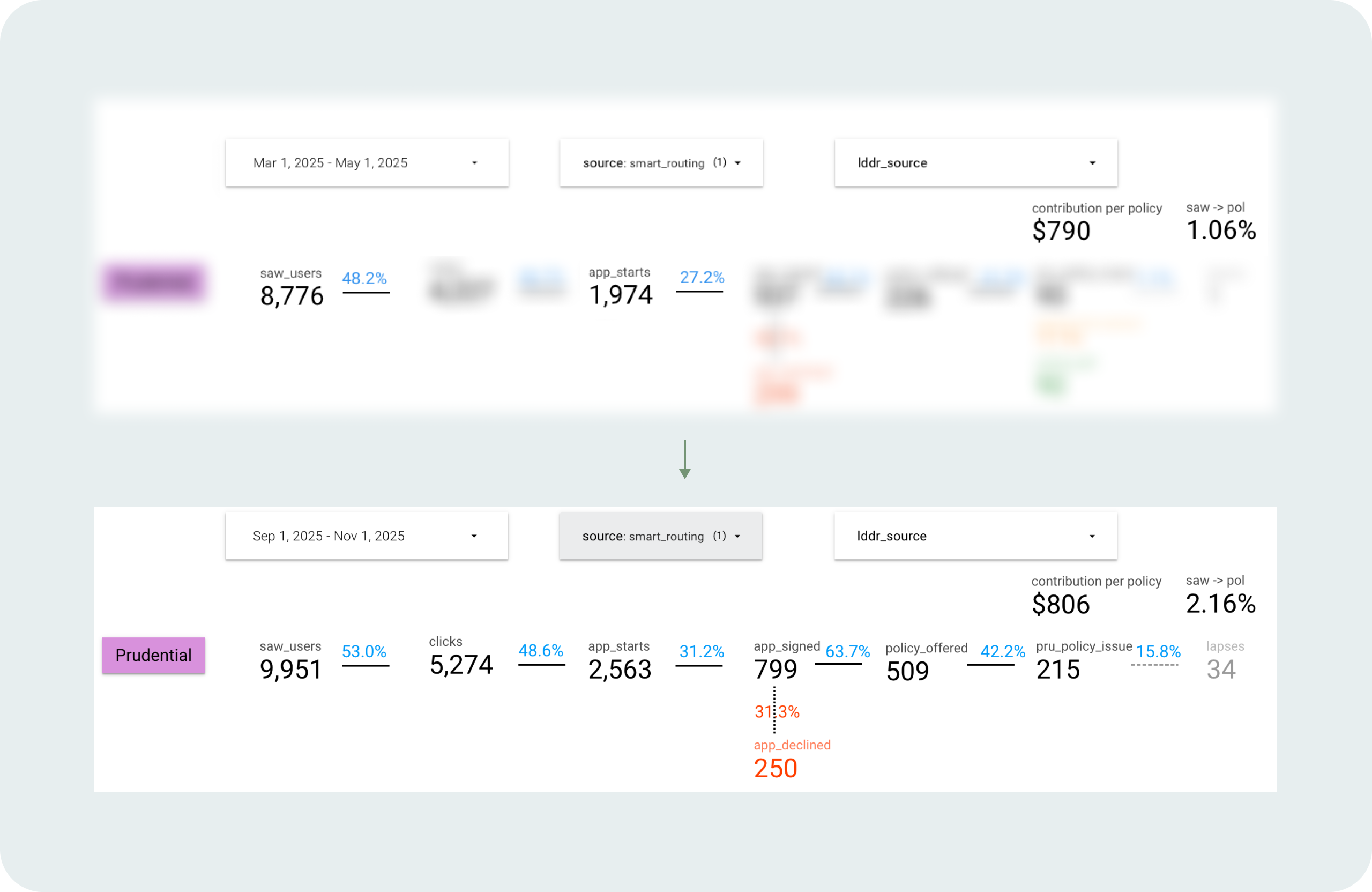Open the source: smart_routing filter on top panel
Screen dimensions: 1372x892
tap(661, 162)
